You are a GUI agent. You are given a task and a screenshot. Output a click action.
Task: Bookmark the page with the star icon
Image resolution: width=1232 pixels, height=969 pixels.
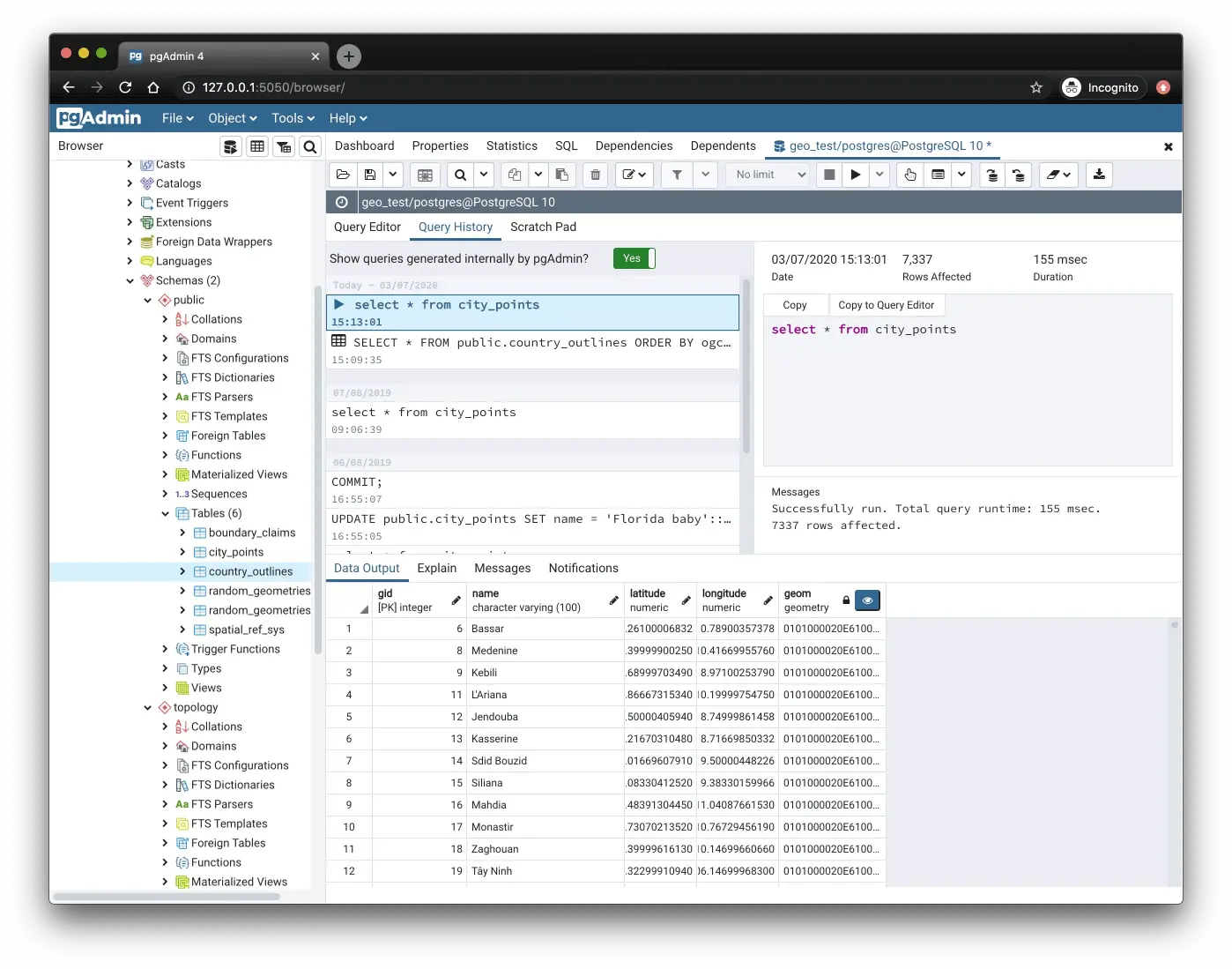(x=1036, y=87)
